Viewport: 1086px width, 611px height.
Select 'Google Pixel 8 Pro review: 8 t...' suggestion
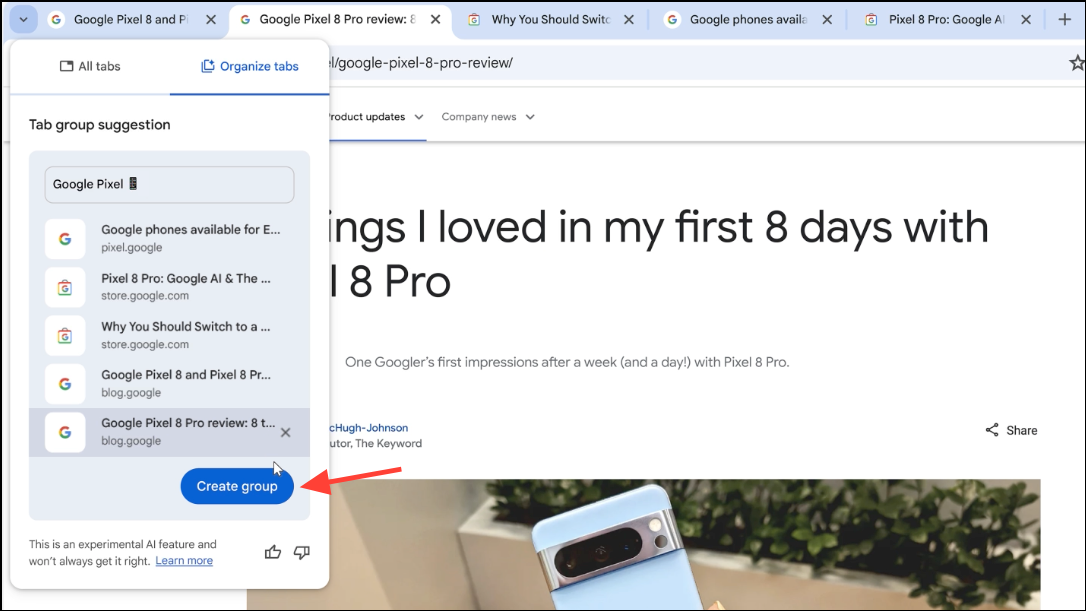click(x=169, y=432)
